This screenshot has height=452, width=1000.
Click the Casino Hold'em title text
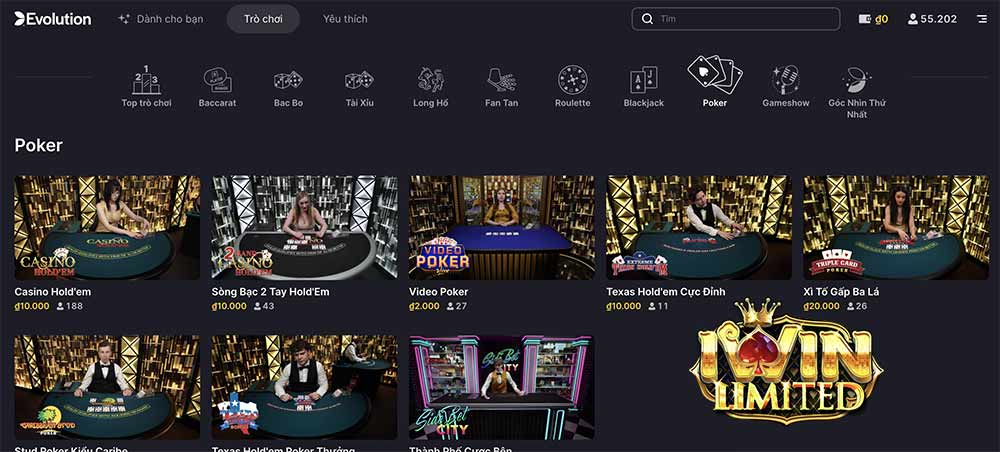click(x=52, y=292)
